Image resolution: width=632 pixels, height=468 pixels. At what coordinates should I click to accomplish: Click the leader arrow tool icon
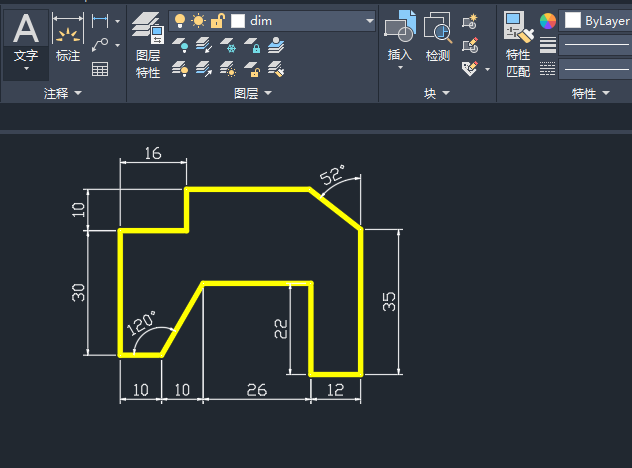[x=100, y=45]
